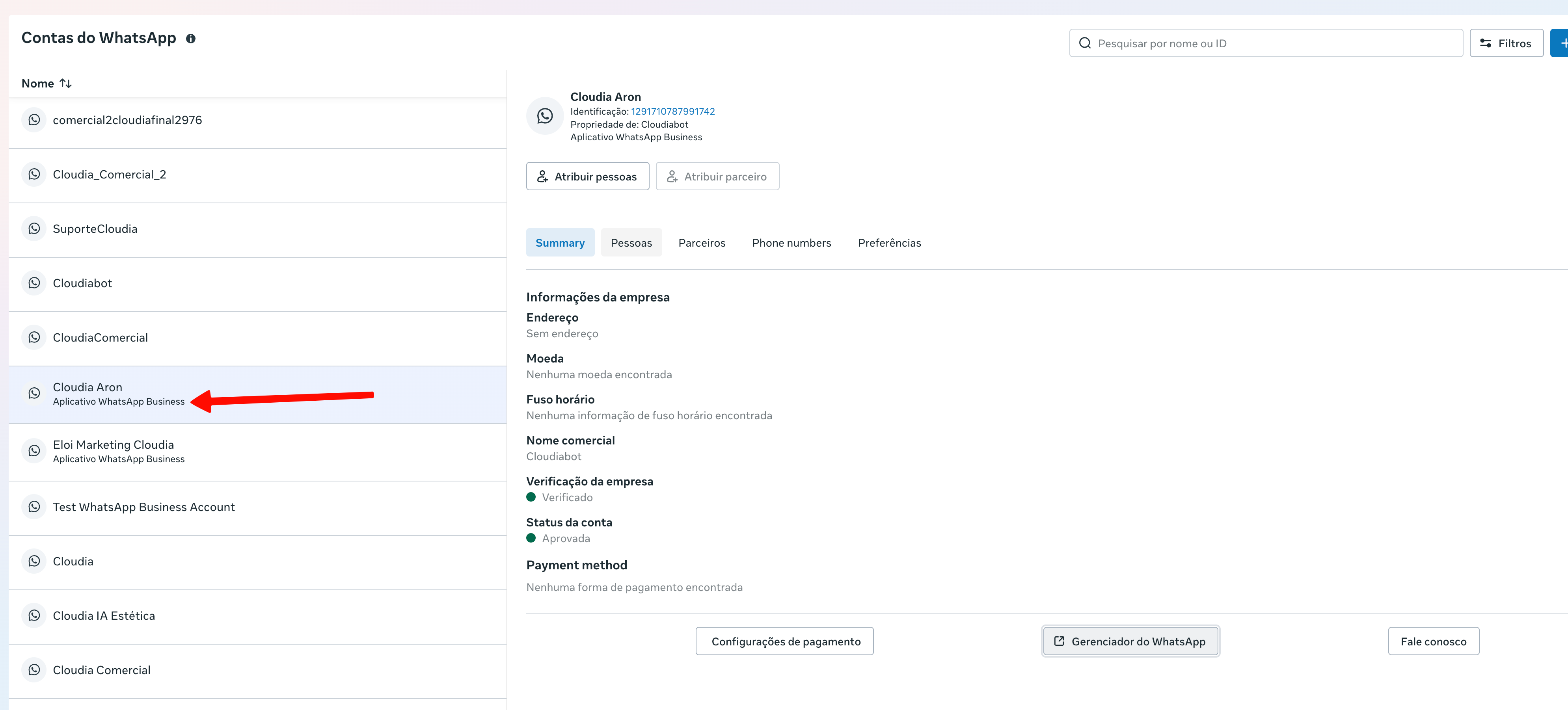Click the WhatsApp icon beside Cloudia IA Estética
Screen dimensions: 1568x710
[34, 616]
